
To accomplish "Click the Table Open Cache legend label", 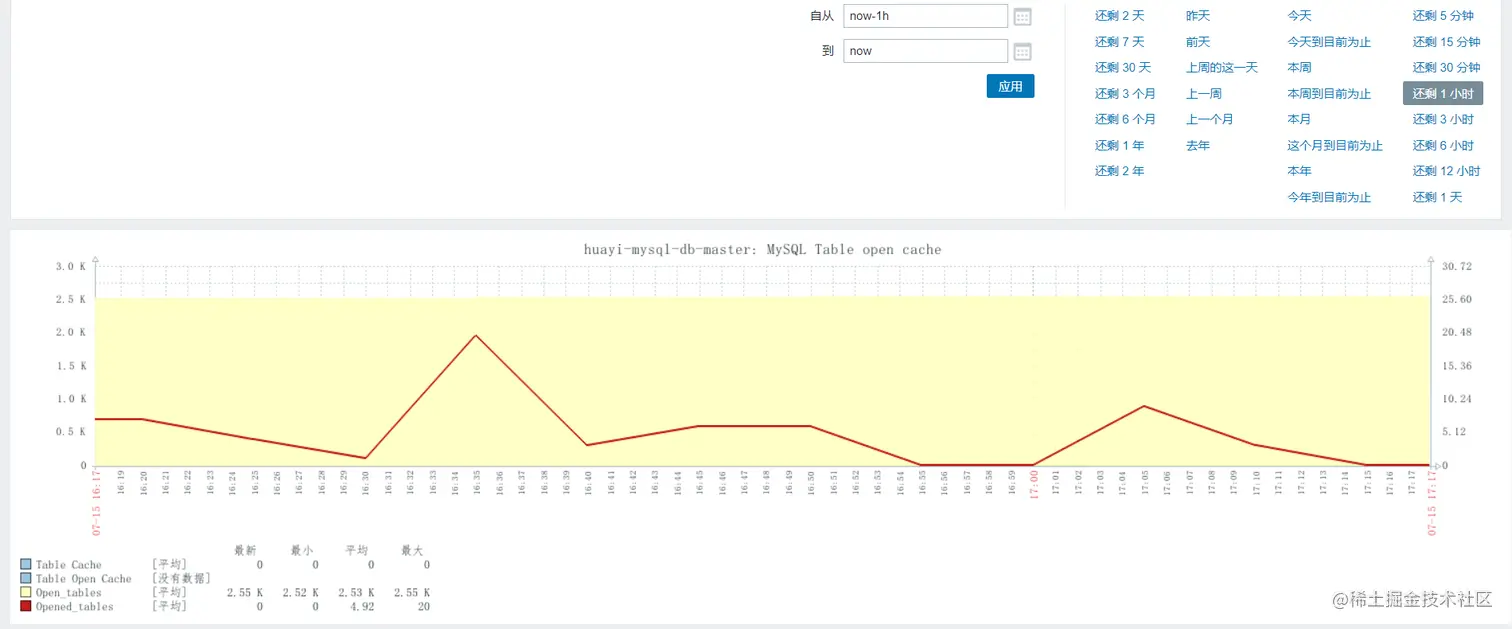I will (84, 579).
